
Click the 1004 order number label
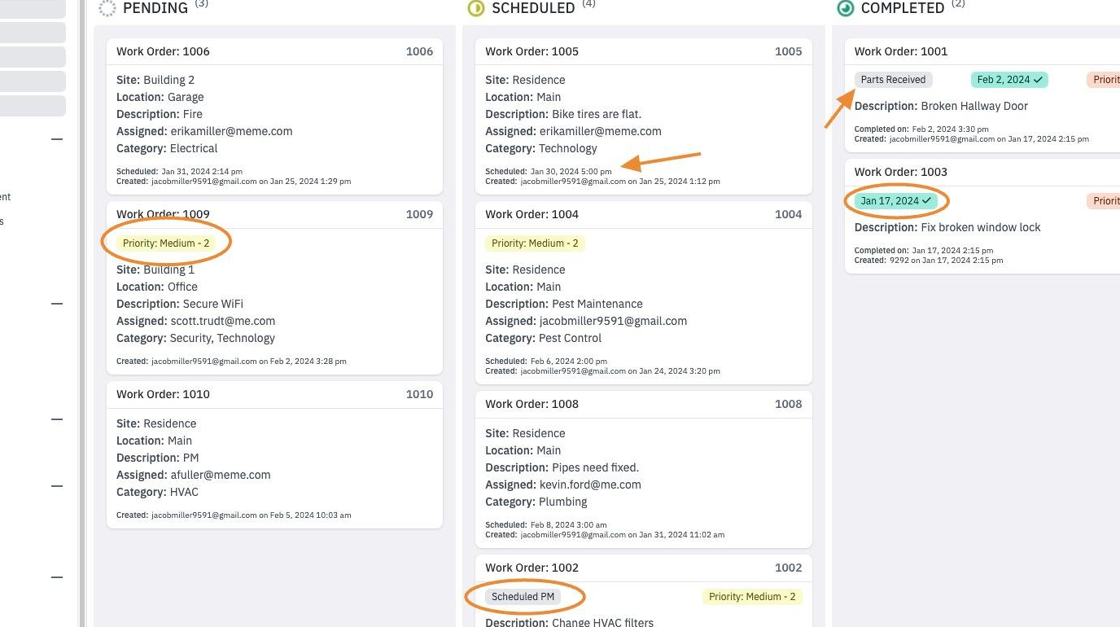point(788,214)
